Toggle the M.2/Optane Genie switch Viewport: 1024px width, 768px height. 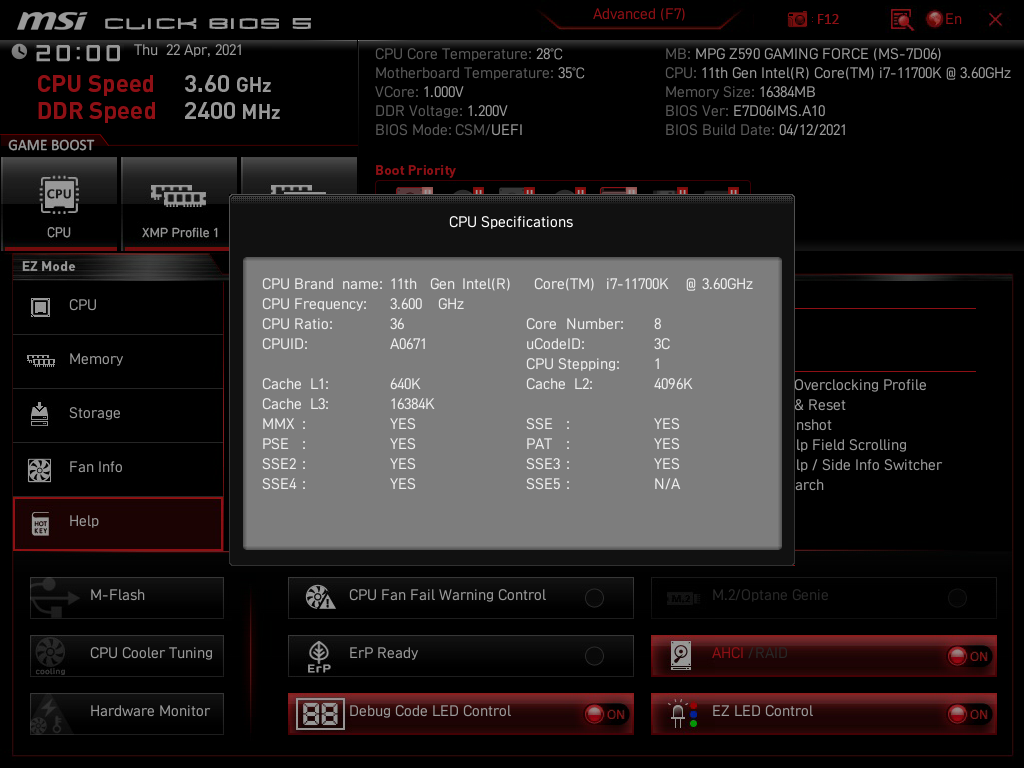tap(957, 598)
